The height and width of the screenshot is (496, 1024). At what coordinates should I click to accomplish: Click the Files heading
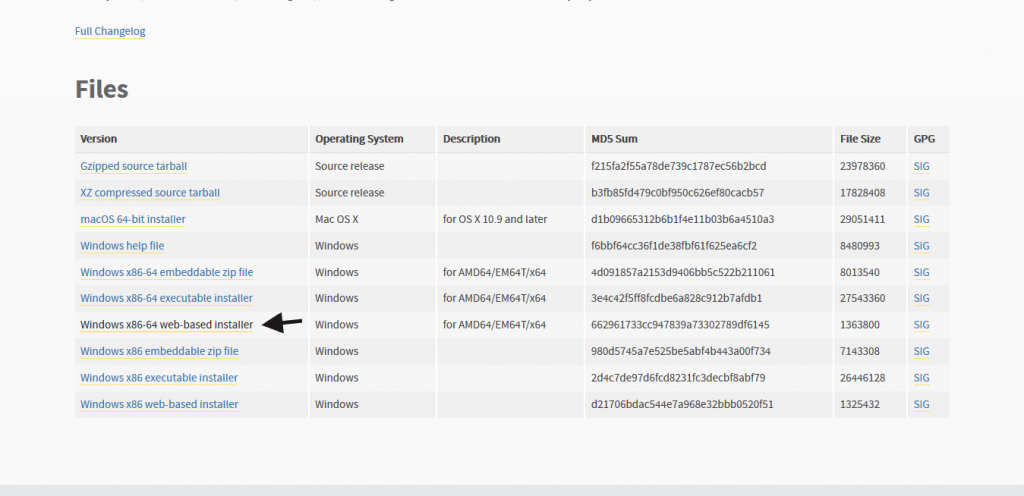coord(101,89)
